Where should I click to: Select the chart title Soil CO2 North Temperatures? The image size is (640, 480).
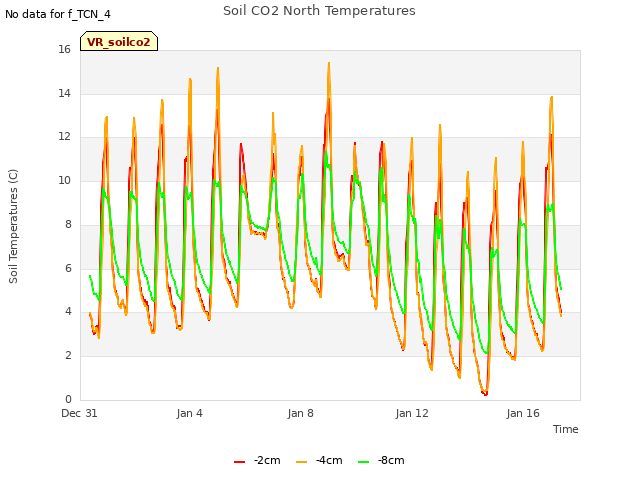[x=319, y=11]
